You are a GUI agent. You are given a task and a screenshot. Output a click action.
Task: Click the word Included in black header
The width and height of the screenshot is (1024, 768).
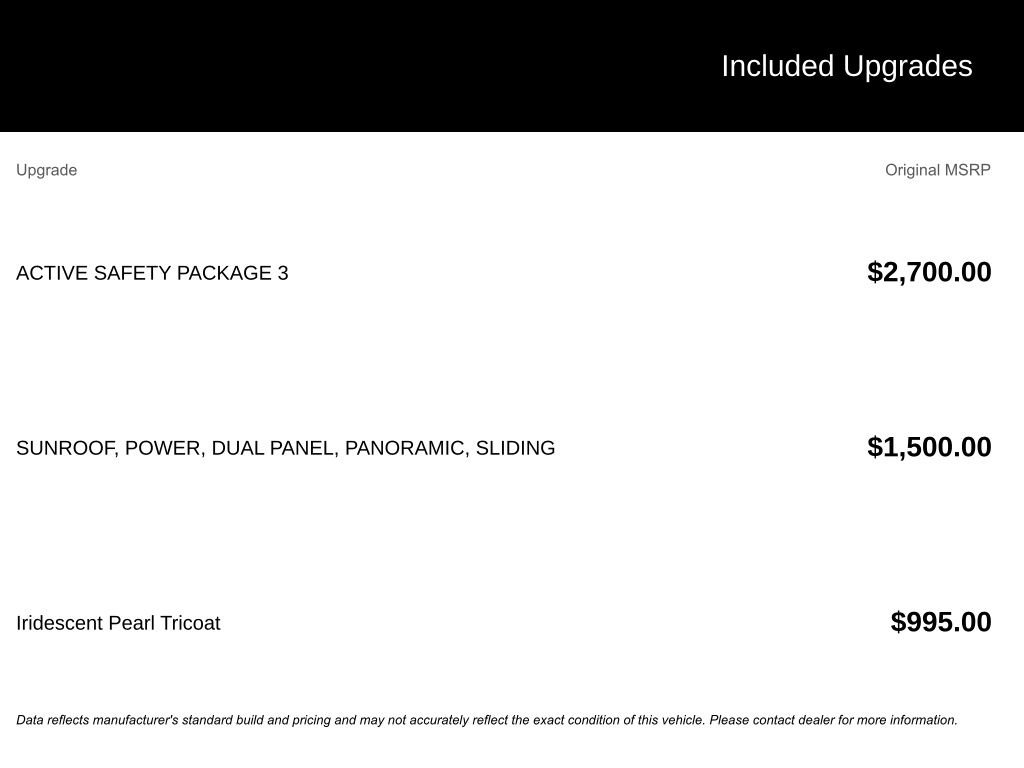click(x=778, y=67)
